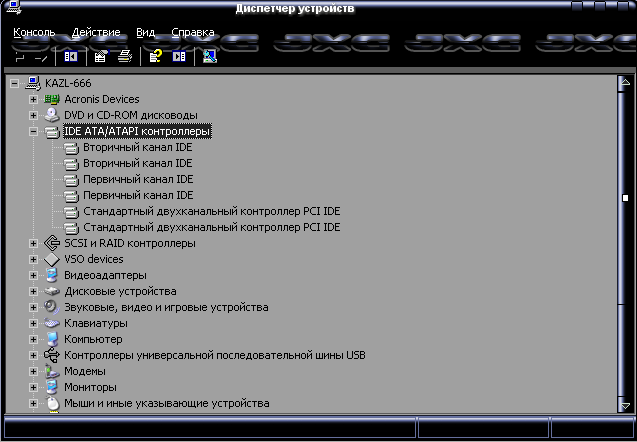Click the Клавиатуры keyboard icon
This screenshot has height=442, width=637.
click(x=52, y=323)
